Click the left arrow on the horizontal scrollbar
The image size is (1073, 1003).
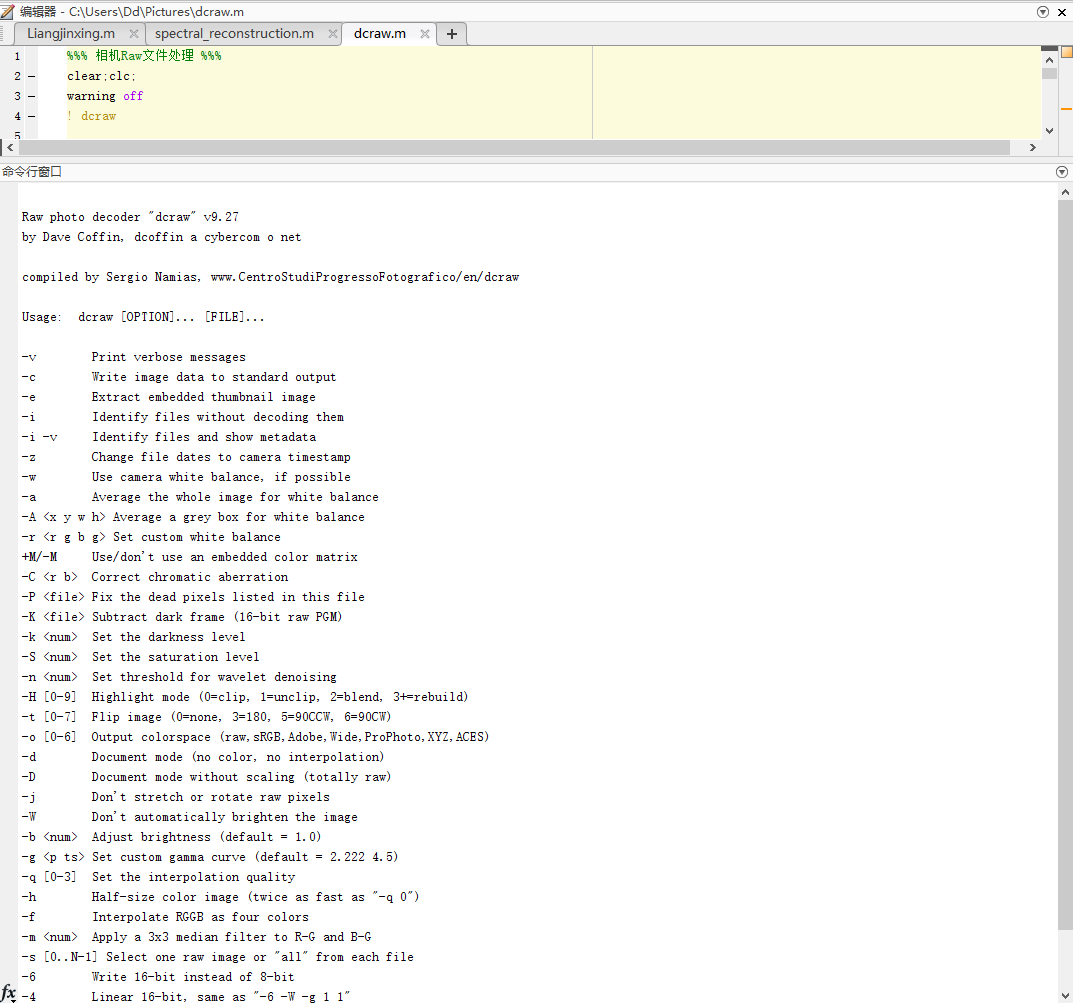tap(8, 147)
